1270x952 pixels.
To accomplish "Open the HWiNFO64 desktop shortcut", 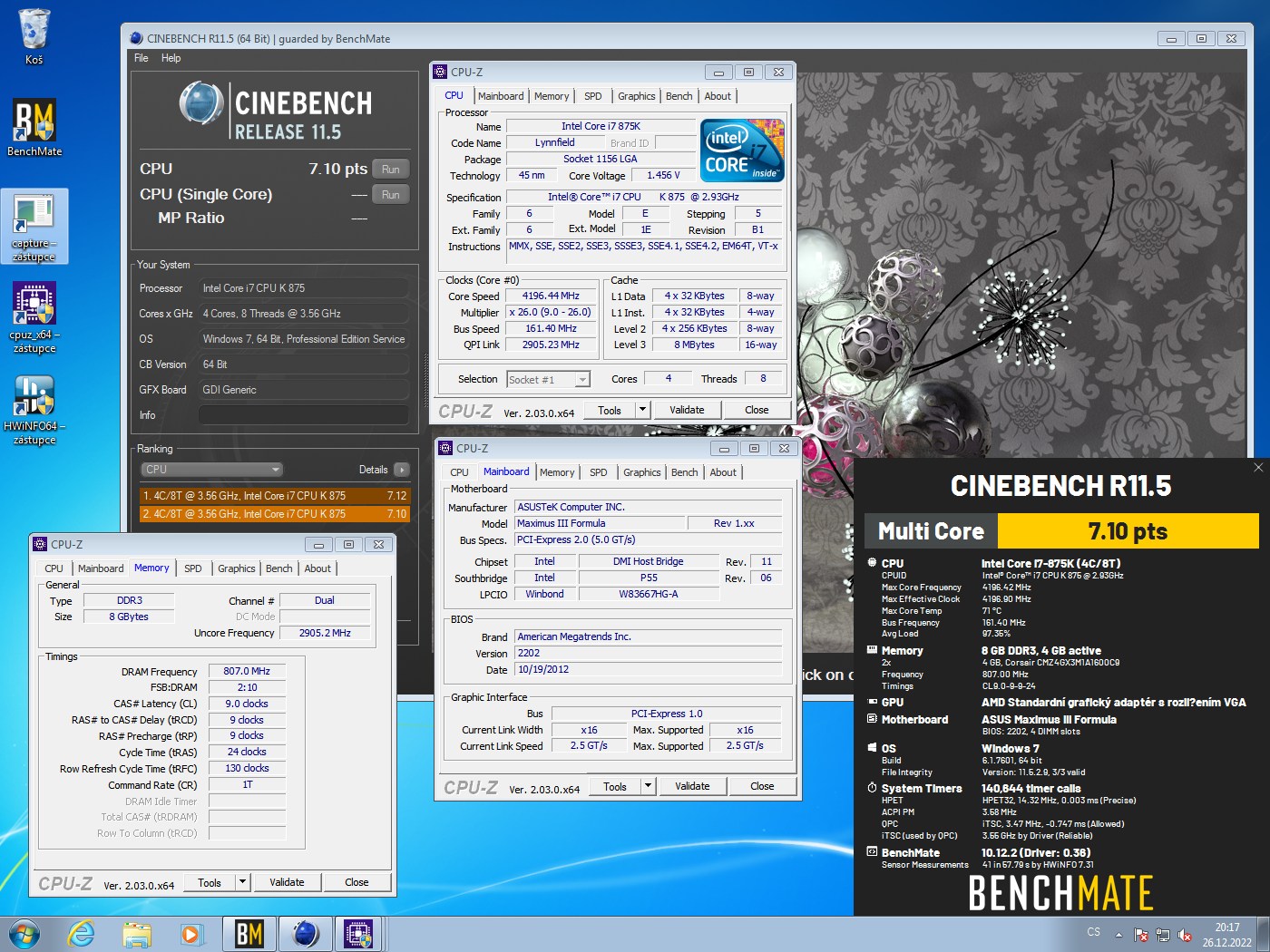I will pyautogui.click(x=34, y=410).
